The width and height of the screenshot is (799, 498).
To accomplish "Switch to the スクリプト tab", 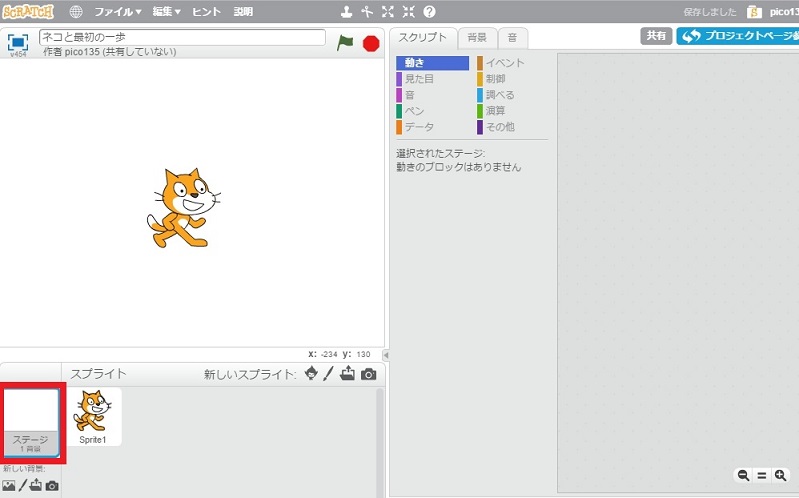I will (x=422, y=38).
